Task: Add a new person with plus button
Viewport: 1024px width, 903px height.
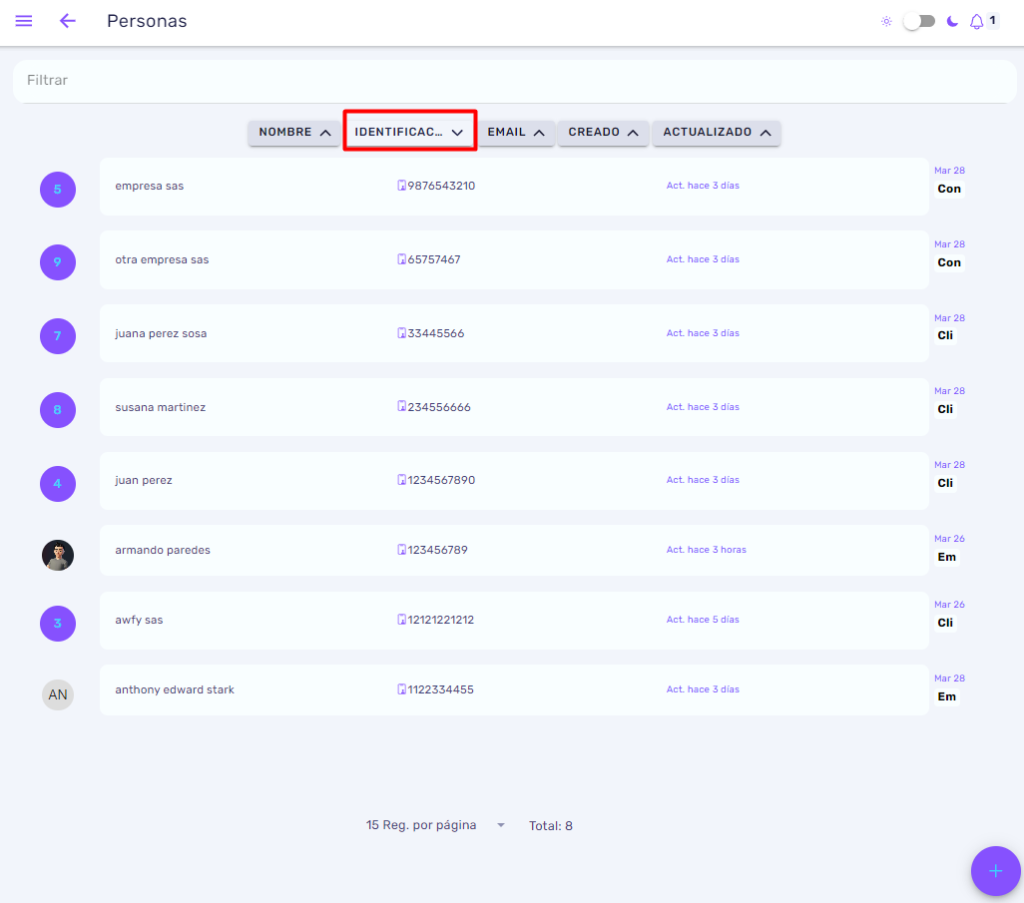Action: [995, 871]
